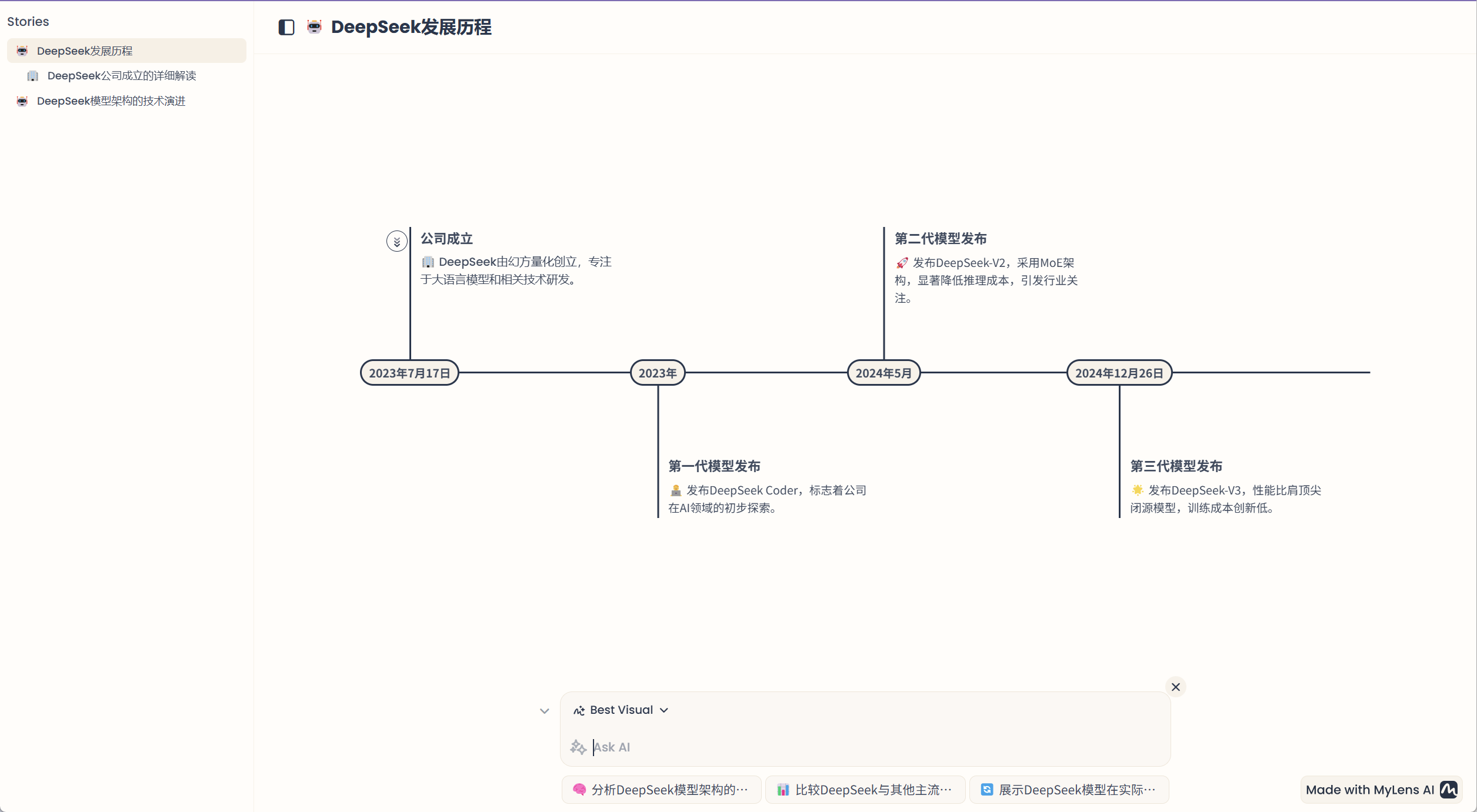1477x812 pixels.
Task: Click the 比较DeepSeek与其他主流 suggestion chip
Action: pos(865,790)
